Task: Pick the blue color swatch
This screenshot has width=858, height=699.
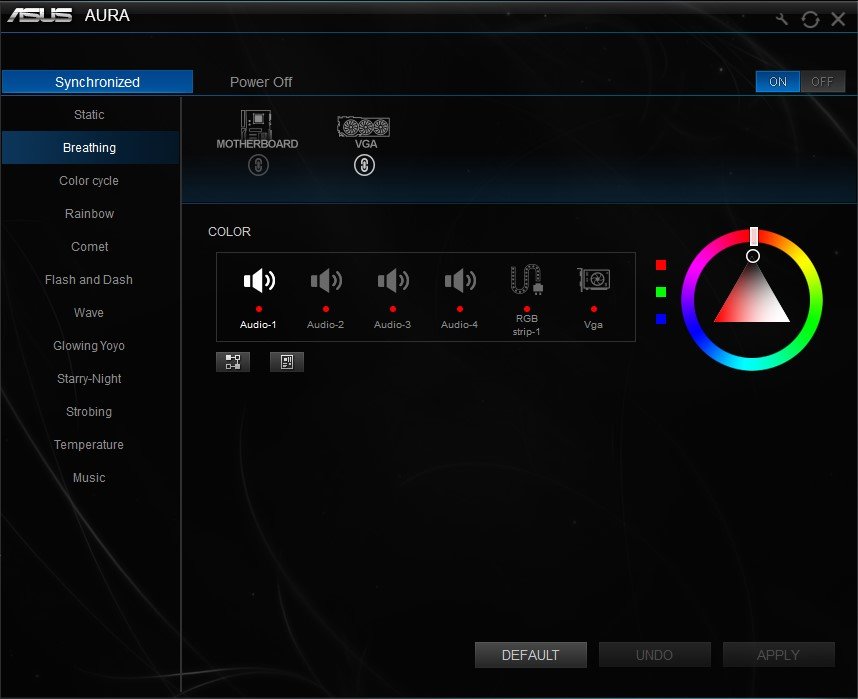Action: [x=661, y=319]
